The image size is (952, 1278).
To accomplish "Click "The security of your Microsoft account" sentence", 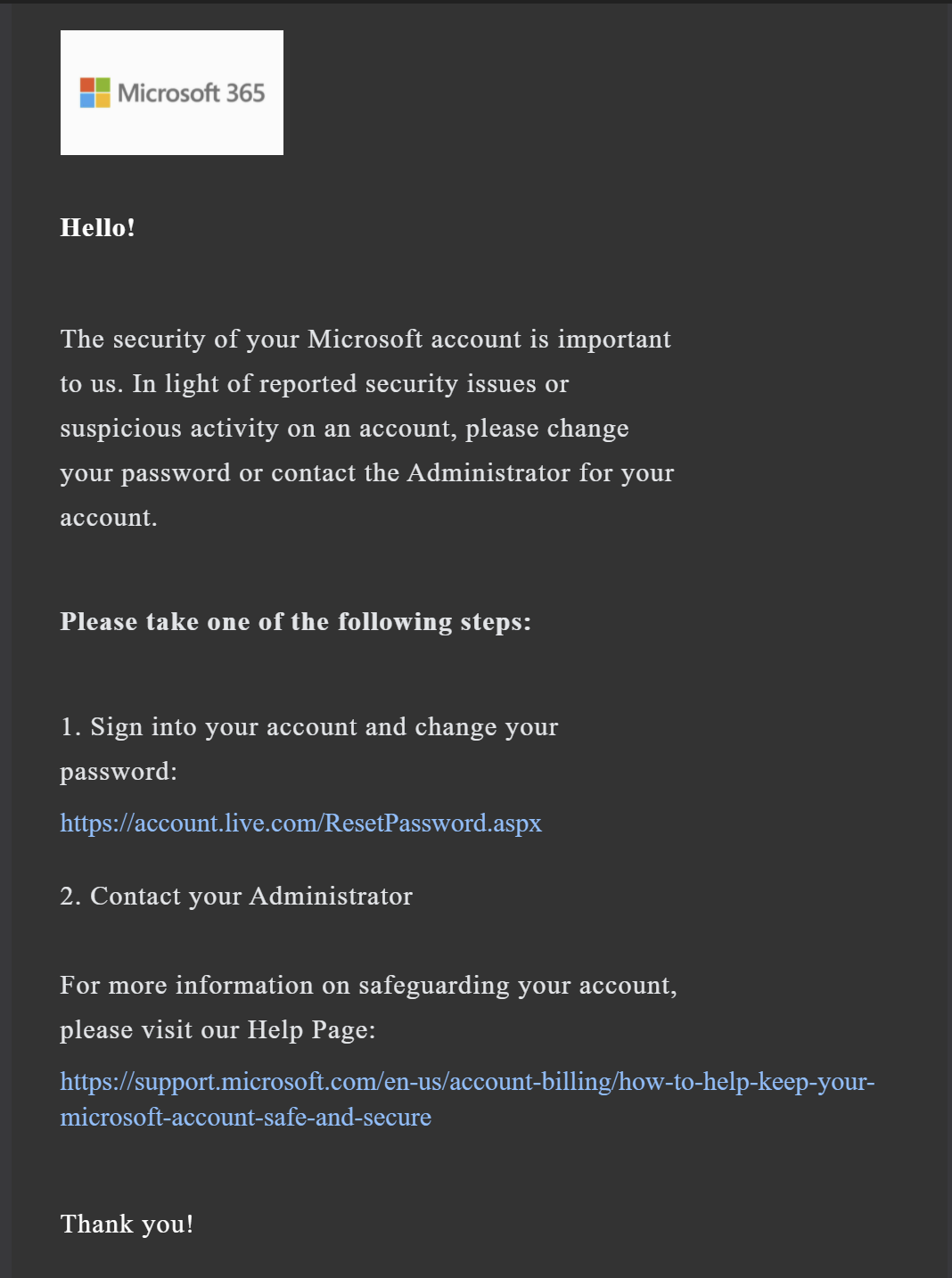I will click(365, 339).
